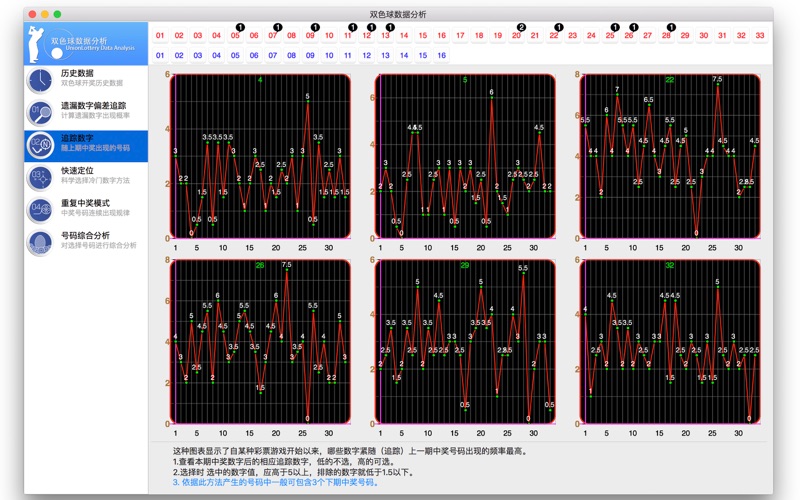Select red ball number 03

(x=198, y=36)
